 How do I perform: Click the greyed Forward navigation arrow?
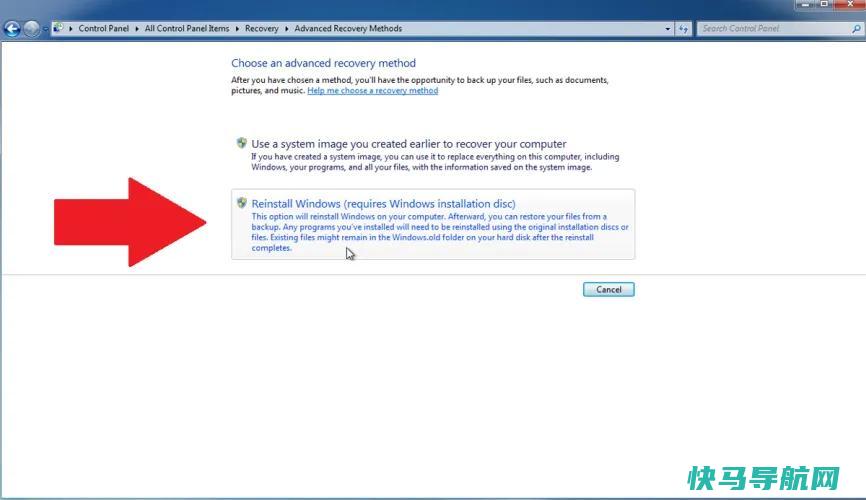[x=31, y=29]
